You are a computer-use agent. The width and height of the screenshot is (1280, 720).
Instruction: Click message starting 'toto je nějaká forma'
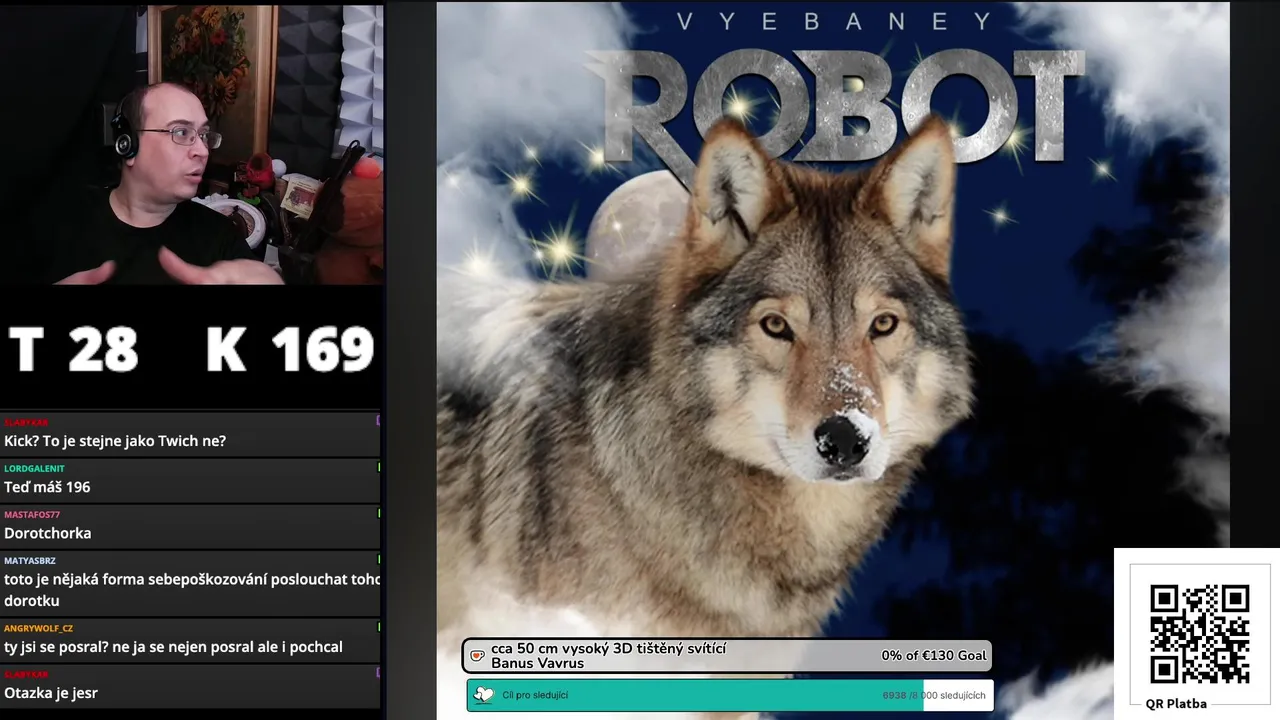[x=192, y=590]
